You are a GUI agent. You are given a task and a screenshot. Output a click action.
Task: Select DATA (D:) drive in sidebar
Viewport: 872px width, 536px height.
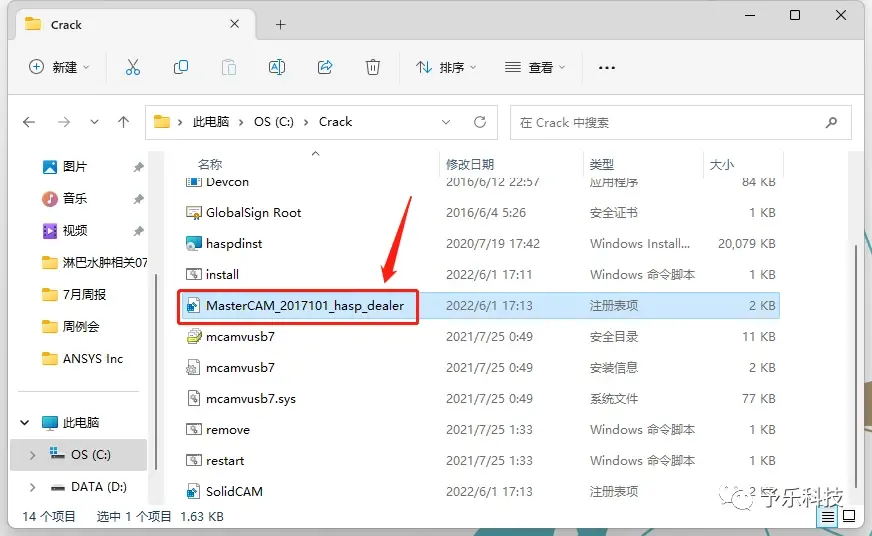click(x=98, y=487)
